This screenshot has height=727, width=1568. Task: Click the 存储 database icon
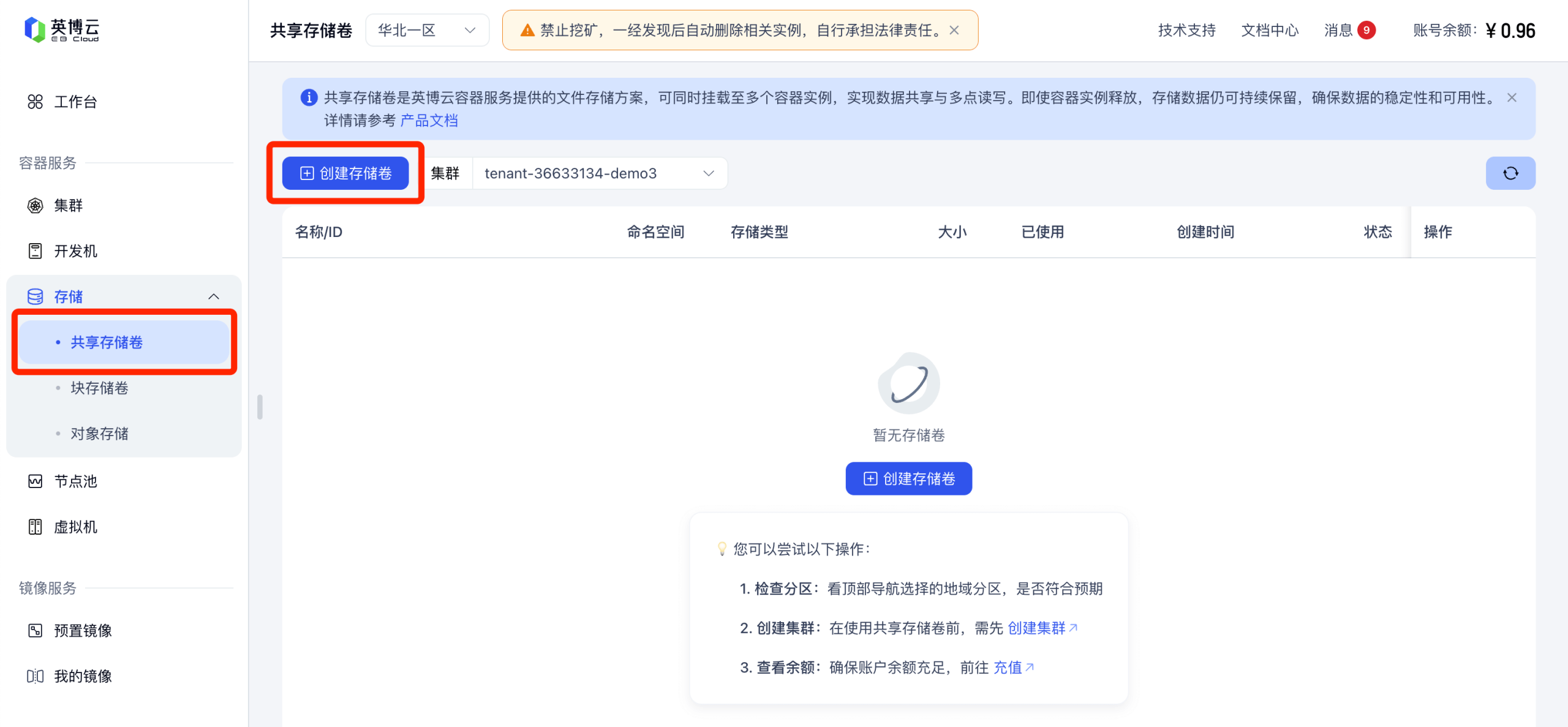pos(35,296)
